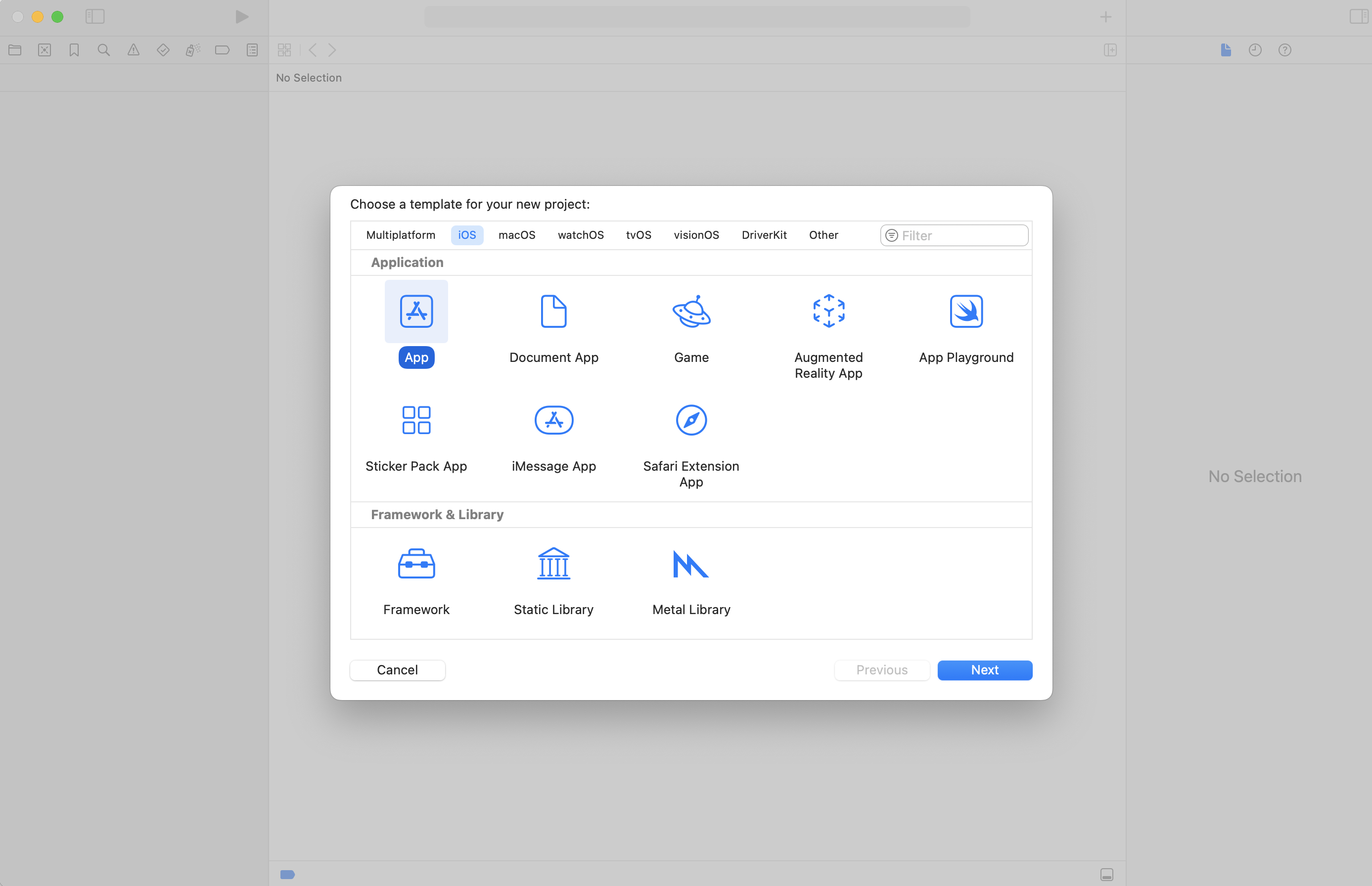
Task: Click the Next button
Action: (x=984, y=669)
